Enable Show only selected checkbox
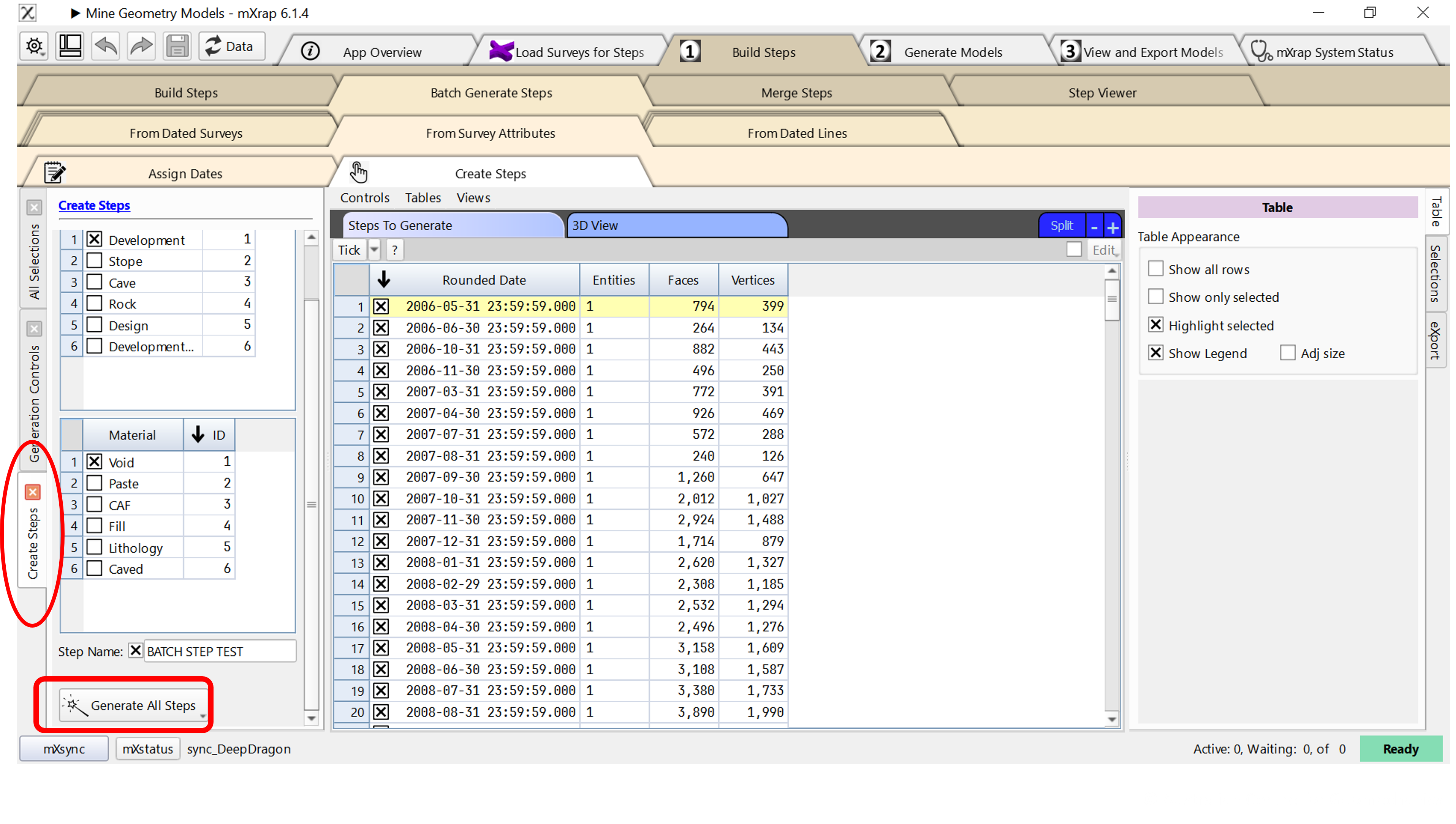 [x=1155, y=297]
